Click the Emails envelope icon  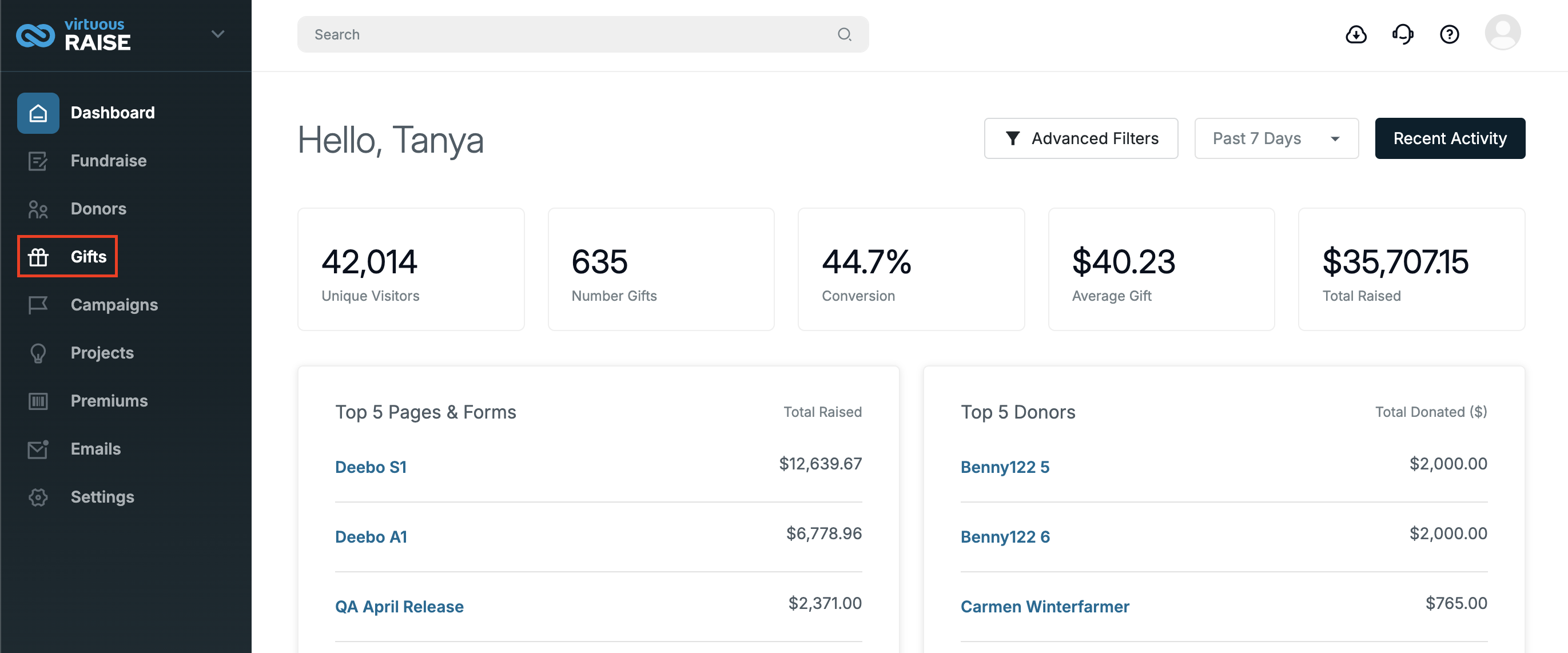38,449
